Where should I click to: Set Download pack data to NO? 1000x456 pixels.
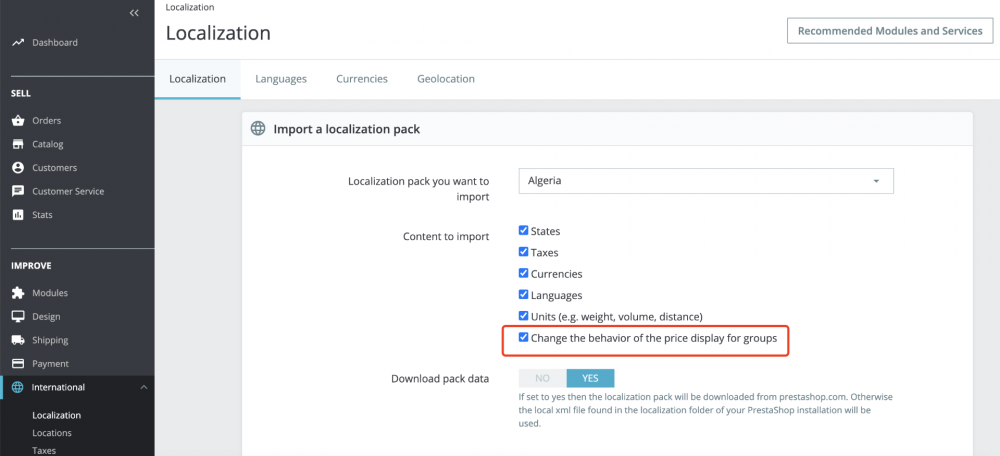click(543, 378)
